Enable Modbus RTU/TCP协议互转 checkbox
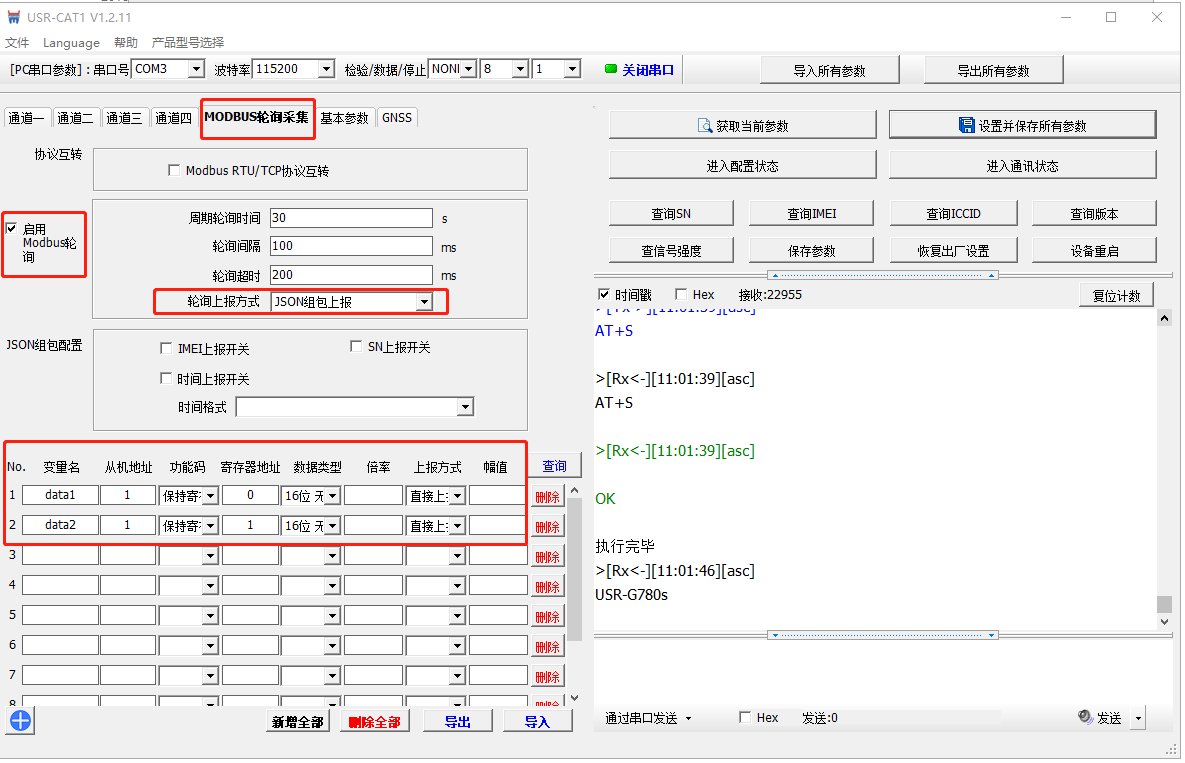Image resolution: width=1185 pixels, height=763 pixels. (174, 171)
